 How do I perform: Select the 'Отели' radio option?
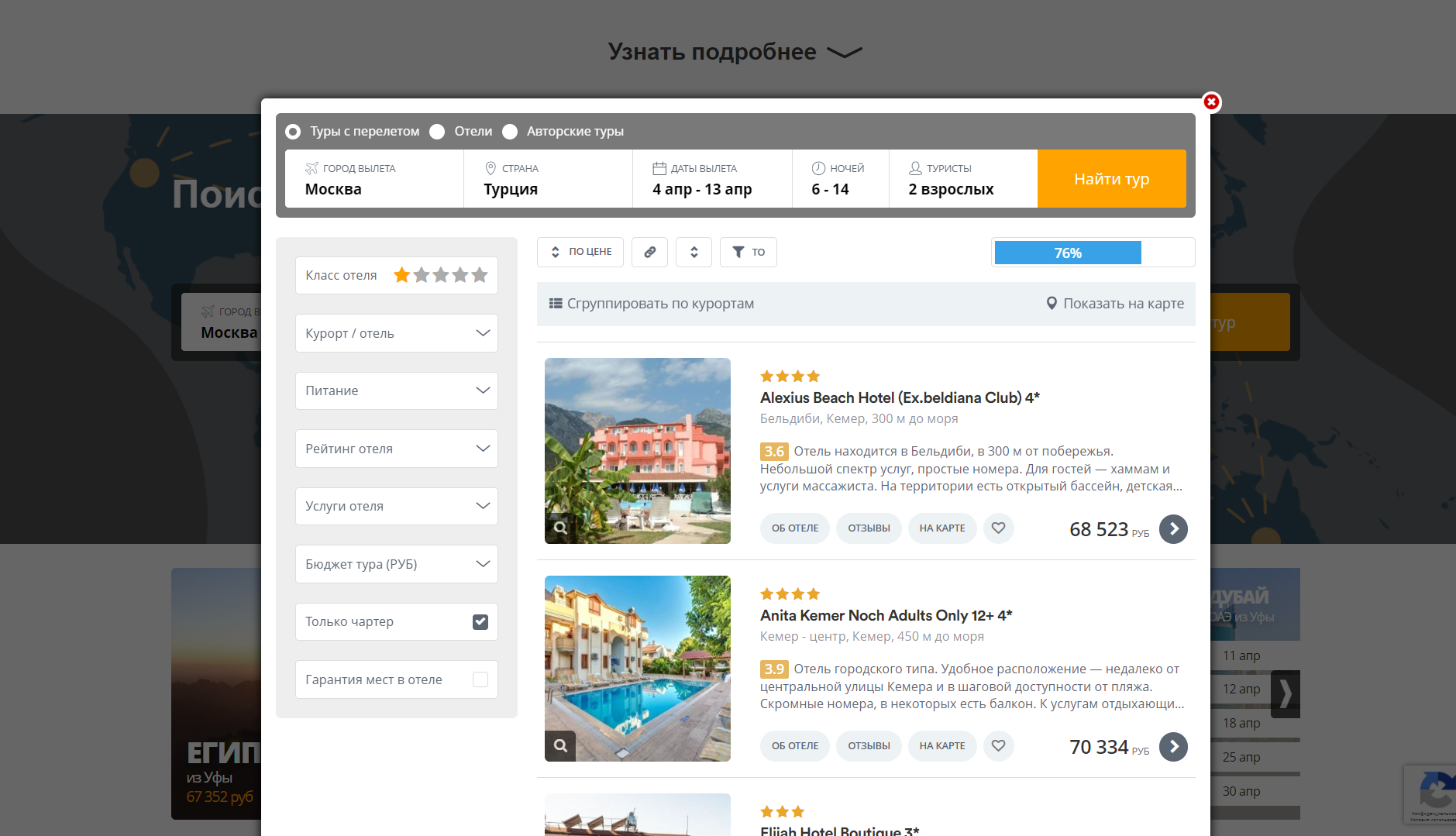(437, 132)
